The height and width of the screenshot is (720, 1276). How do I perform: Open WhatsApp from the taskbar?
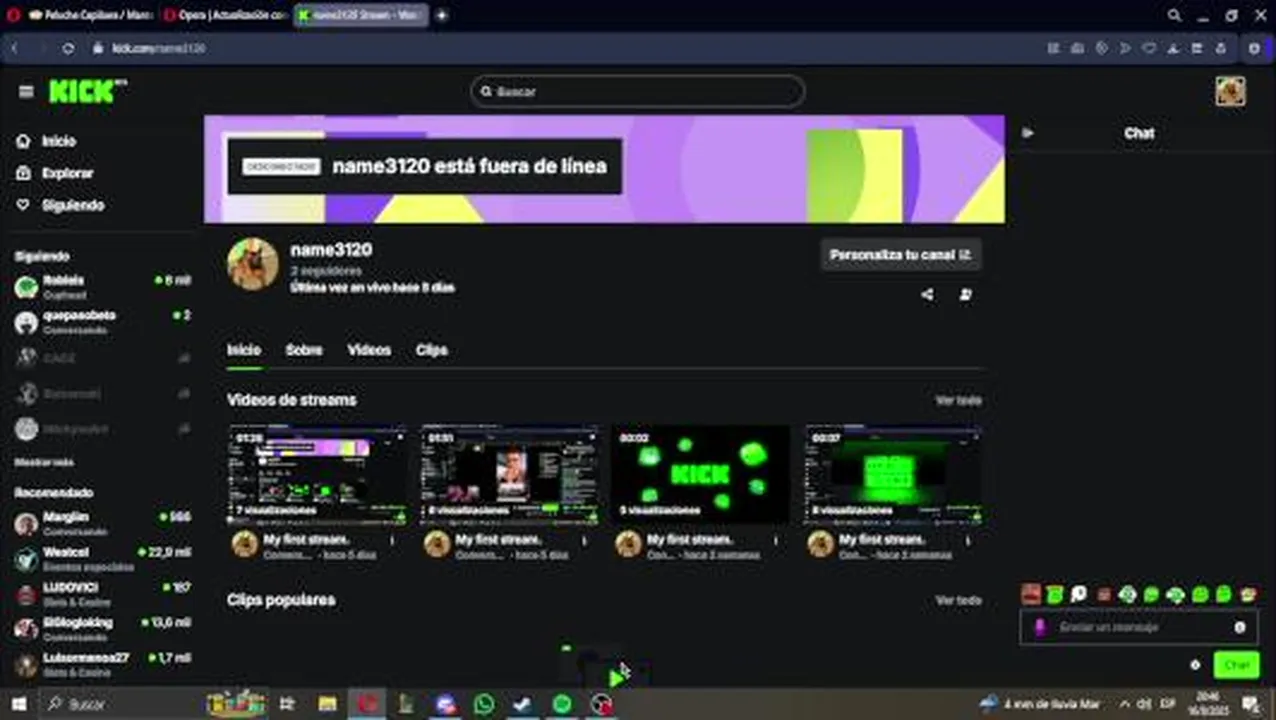[x=484, y=704]
